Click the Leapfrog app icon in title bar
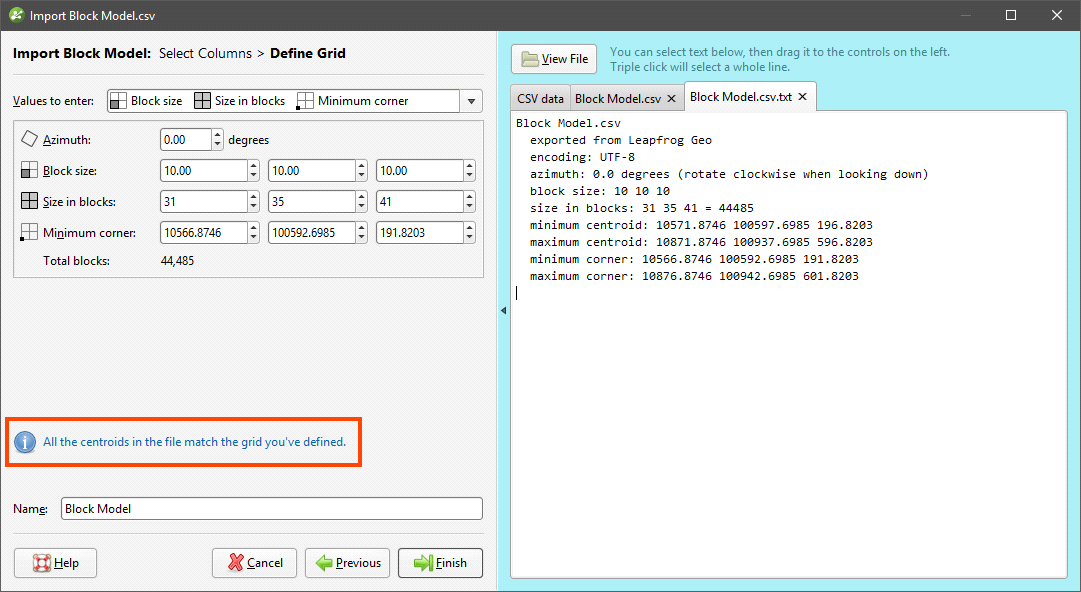The width and height of the screenshot is (1081, 592). (17, 15)
